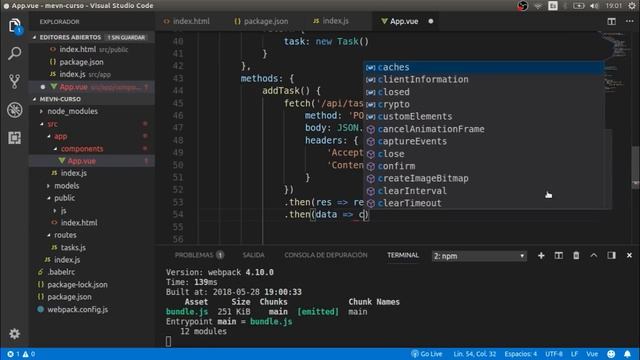Choose the cancelAnimationFrame suggestion
The width and height of the screenshot is (640, 360).
click(484, 129)
